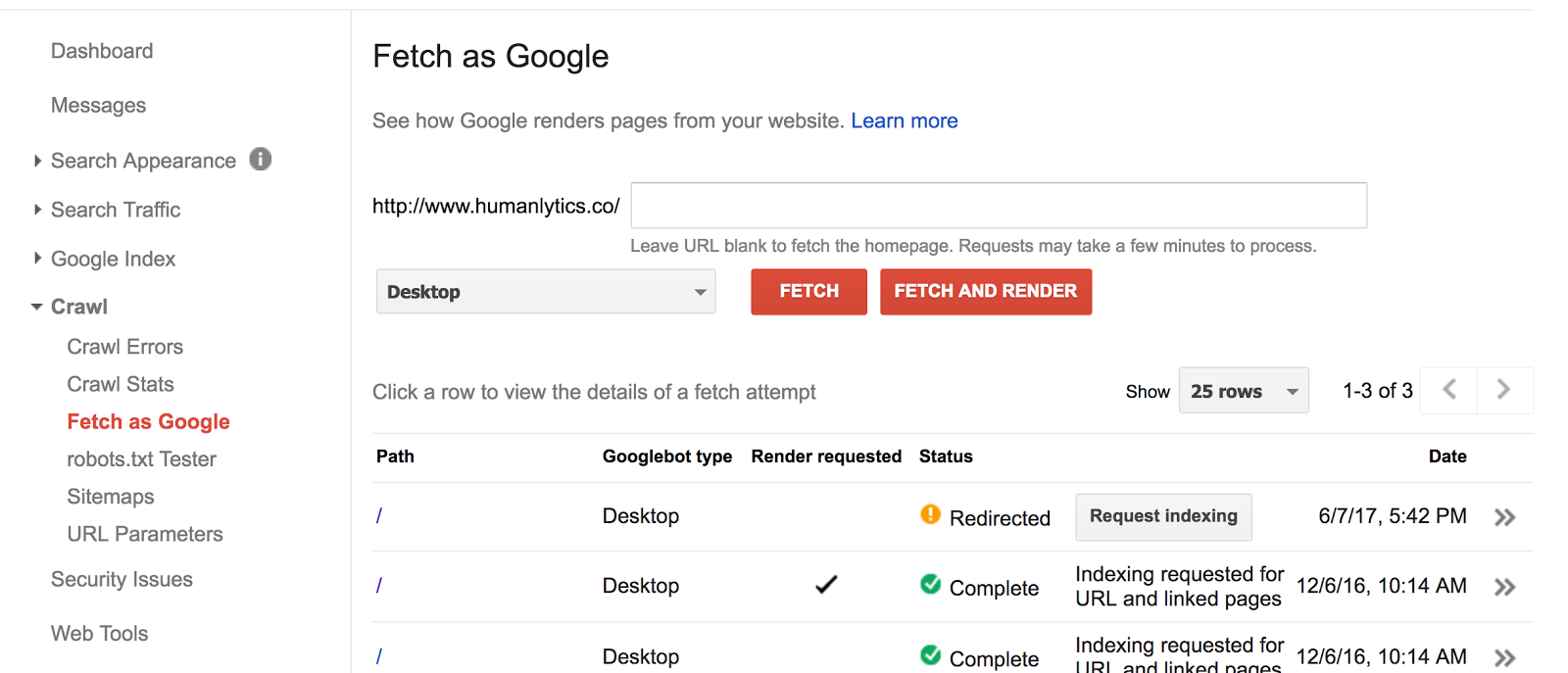The image size is (1568, 673).
Task: Click the Fetch and Render button
Action: (985, 292)
